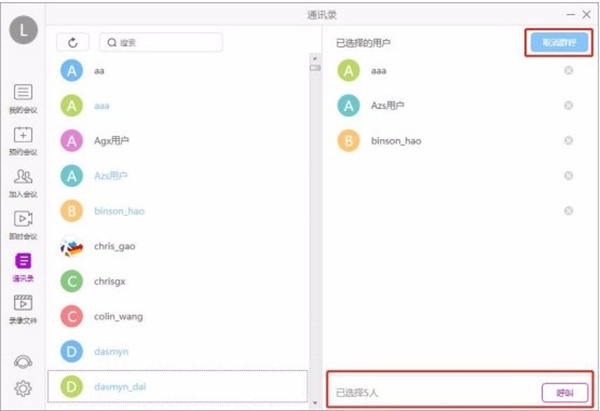The width and height of the screenshot is (600, 411).
Task: Select the contact name chris_gao
Action: point(115,246)
